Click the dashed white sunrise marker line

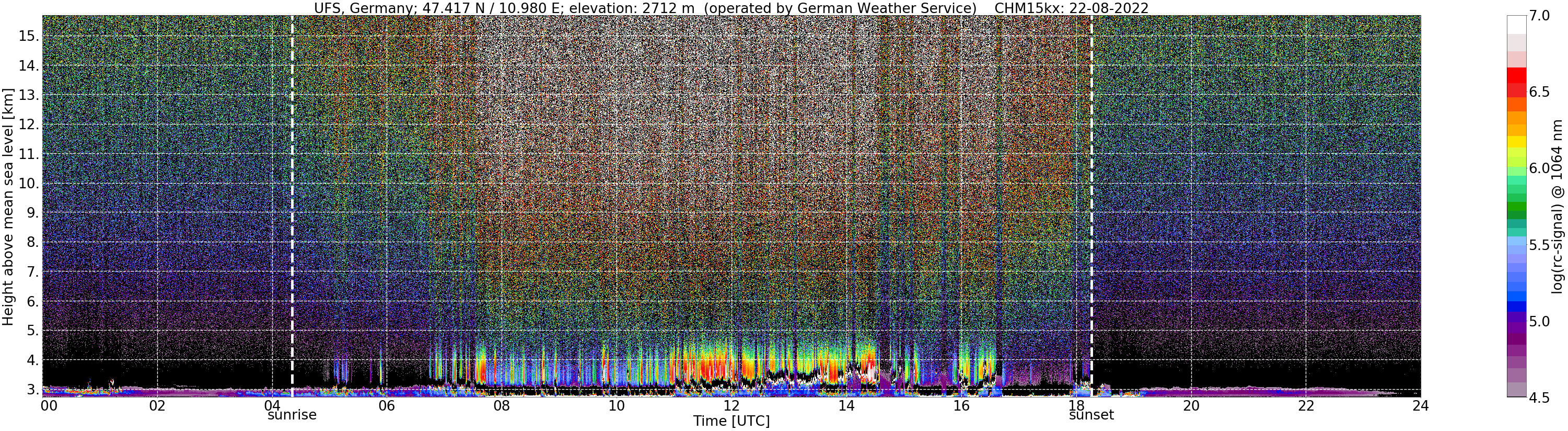point(292,206)
